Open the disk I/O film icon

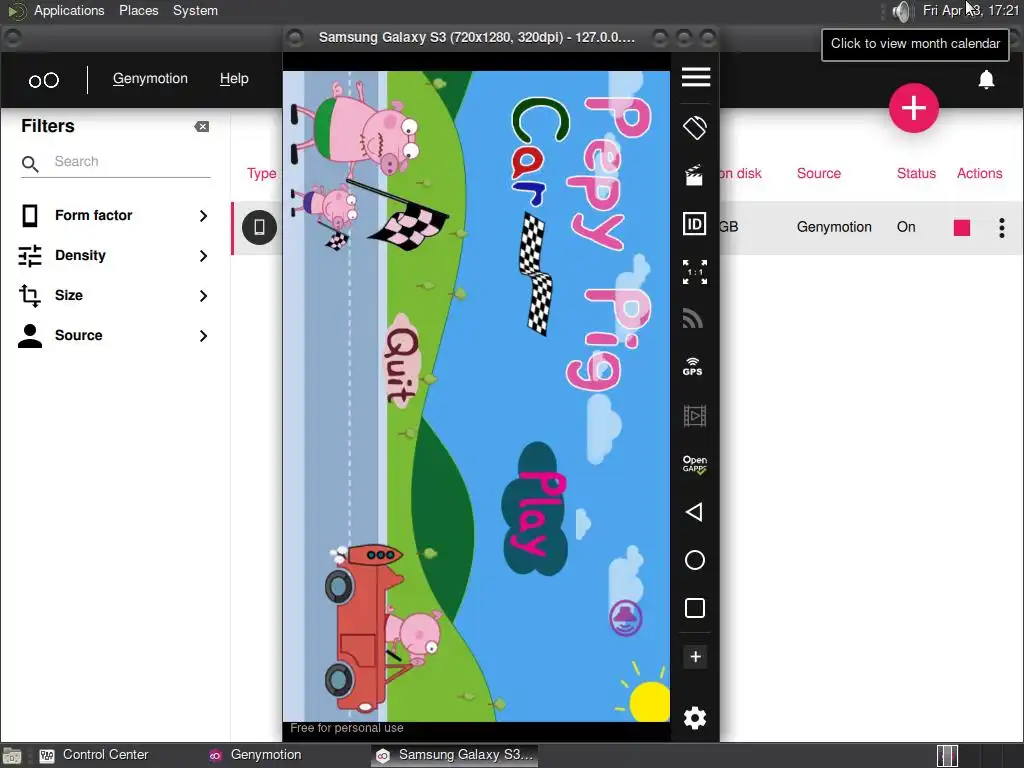pos(695,415)
